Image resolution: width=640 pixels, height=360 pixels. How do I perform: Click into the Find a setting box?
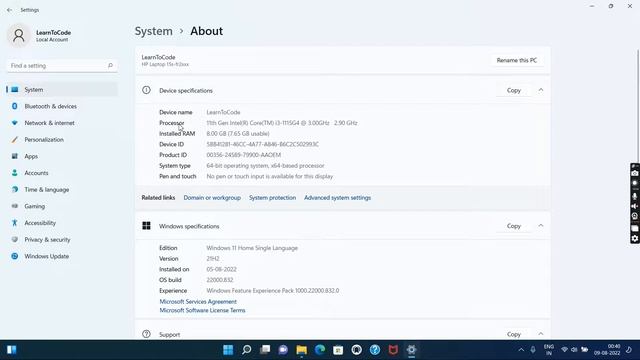pos(62,66)
